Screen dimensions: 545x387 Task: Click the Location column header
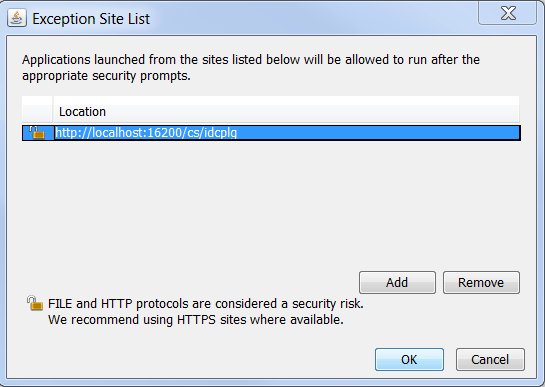coord(286,112)
